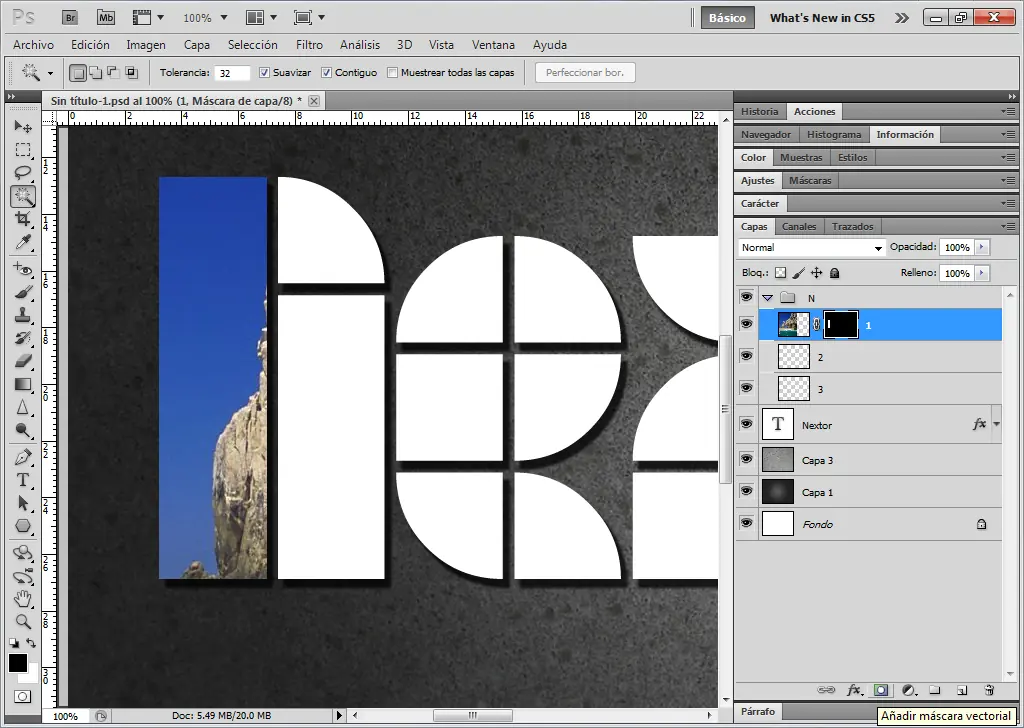Select the Move tool
Screen dimensions: 1024x728
pos(23,127)
